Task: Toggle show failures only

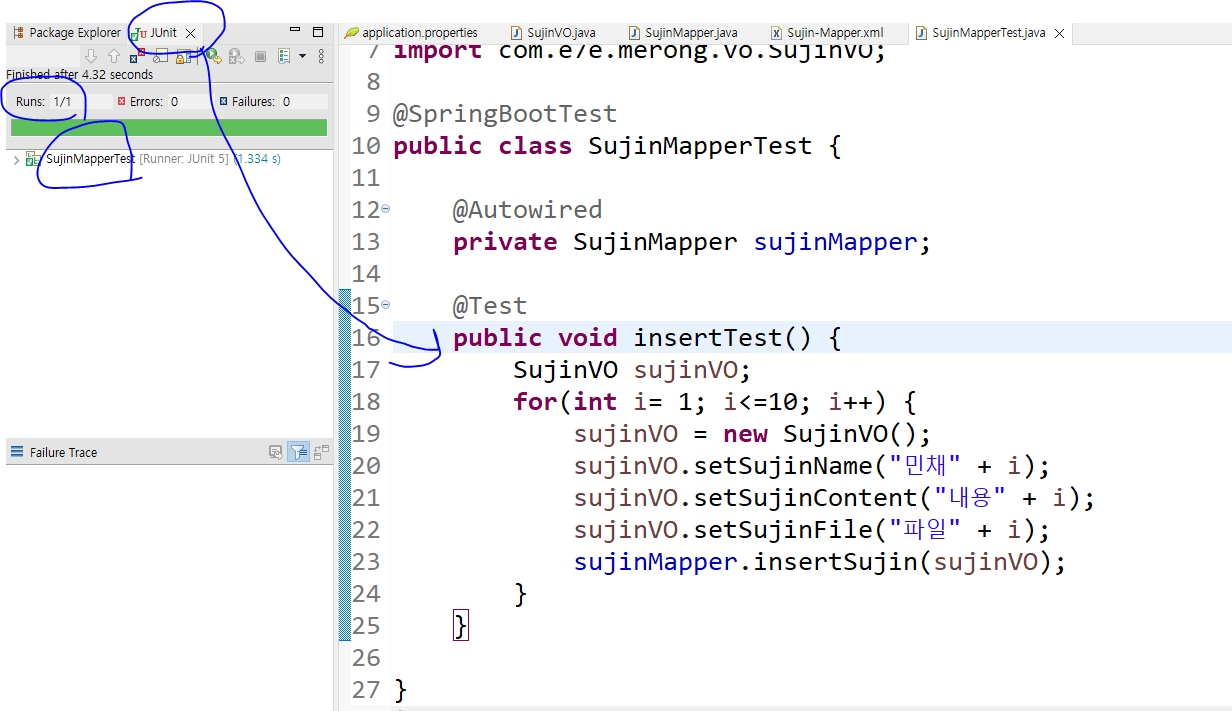Action: (137, 56)
